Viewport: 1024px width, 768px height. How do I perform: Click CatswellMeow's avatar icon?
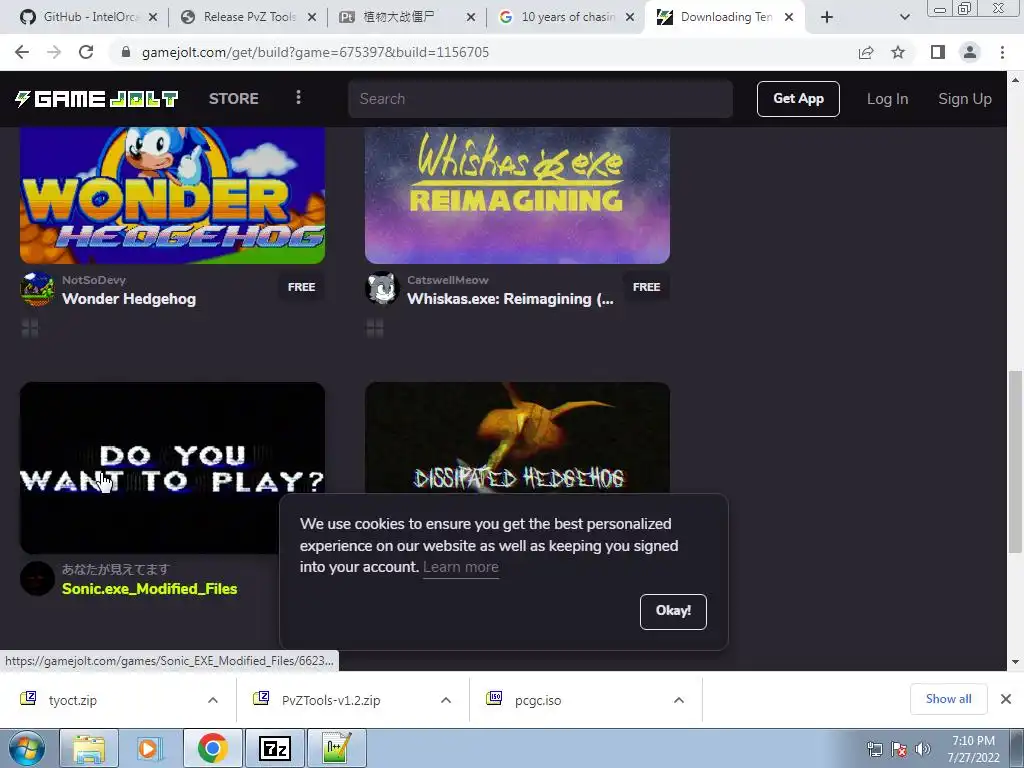pos(382,289)
